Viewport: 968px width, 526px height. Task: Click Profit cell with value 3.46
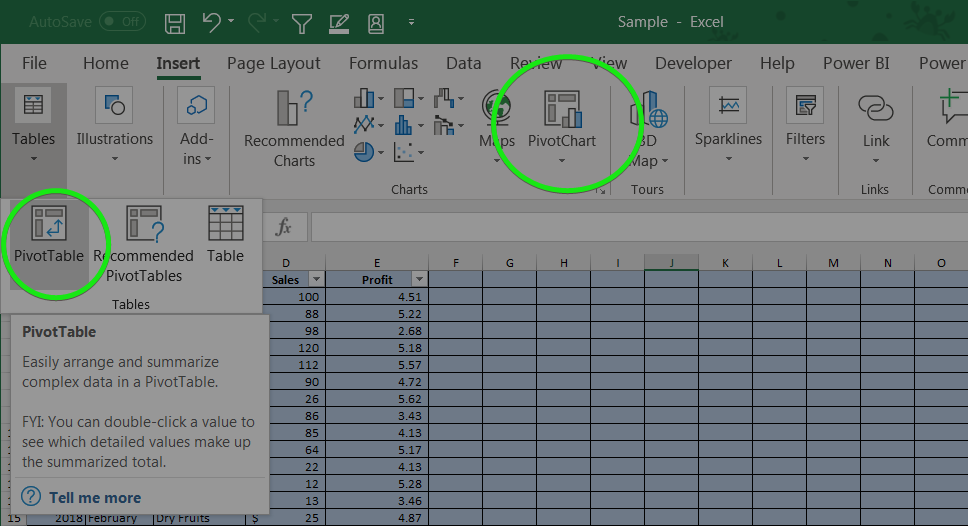click(x=377, y=501)
